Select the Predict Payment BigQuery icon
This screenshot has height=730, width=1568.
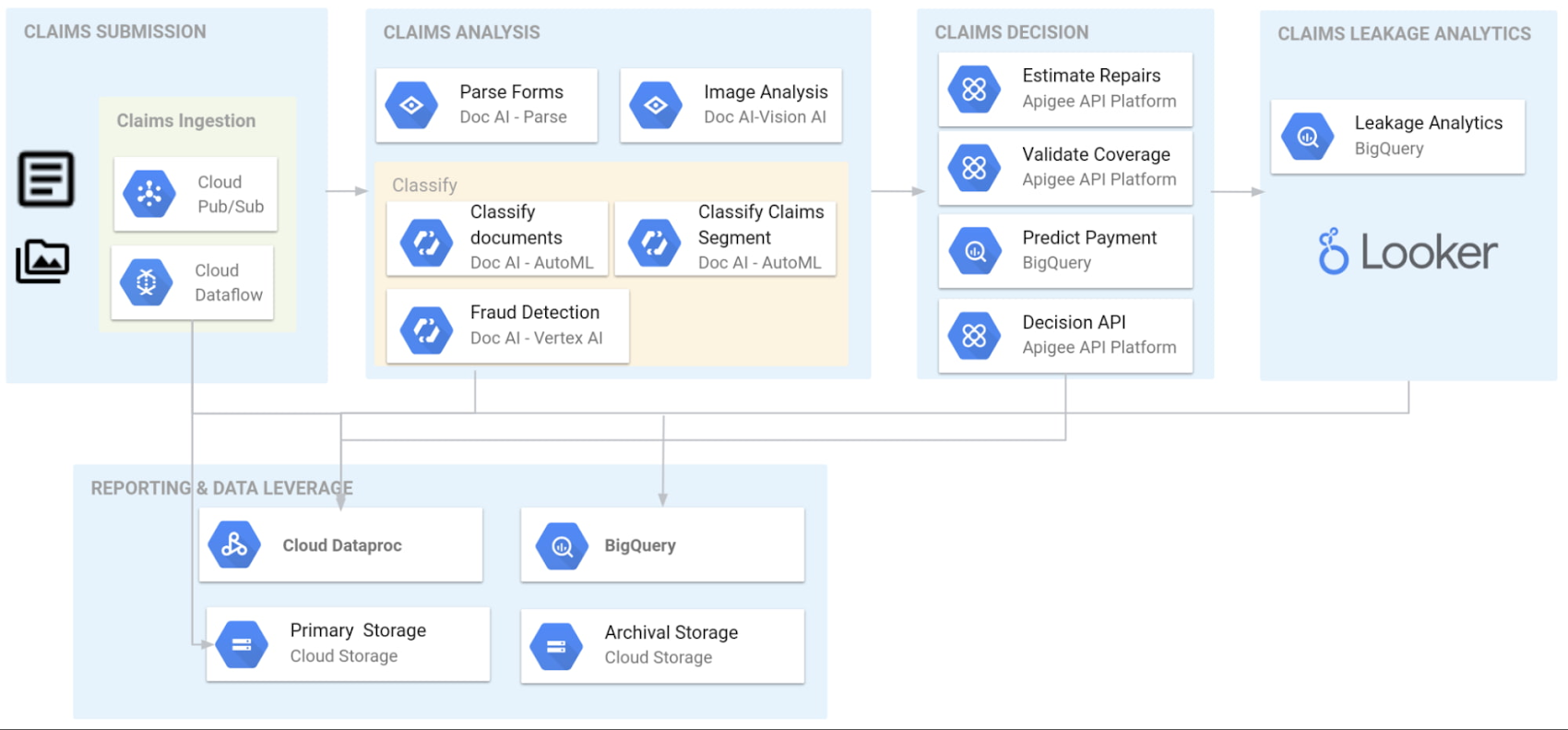coord(975,251)
